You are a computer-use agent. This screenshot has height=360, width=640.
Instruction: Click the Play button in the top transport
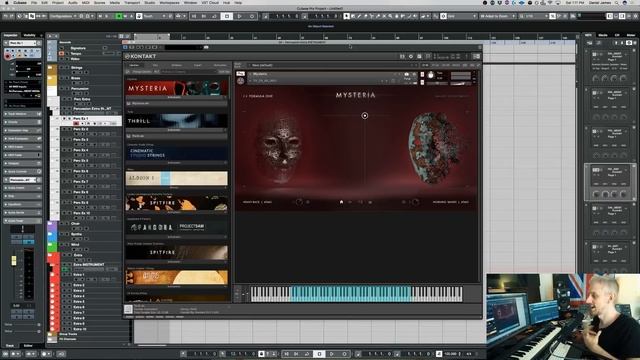point(239,16)
